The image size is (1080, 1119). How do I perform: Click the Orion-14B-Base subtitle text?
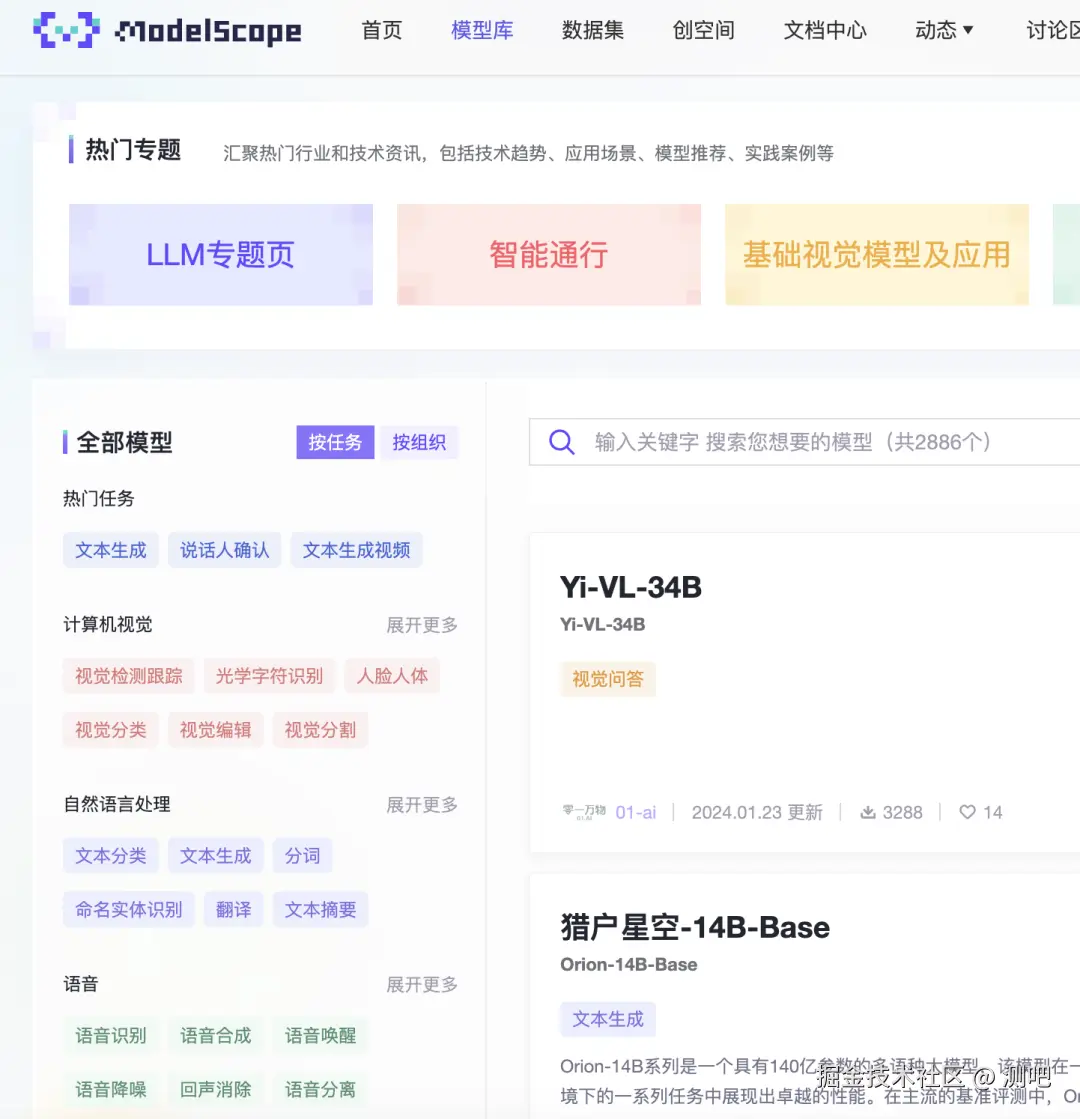point(629,964)
